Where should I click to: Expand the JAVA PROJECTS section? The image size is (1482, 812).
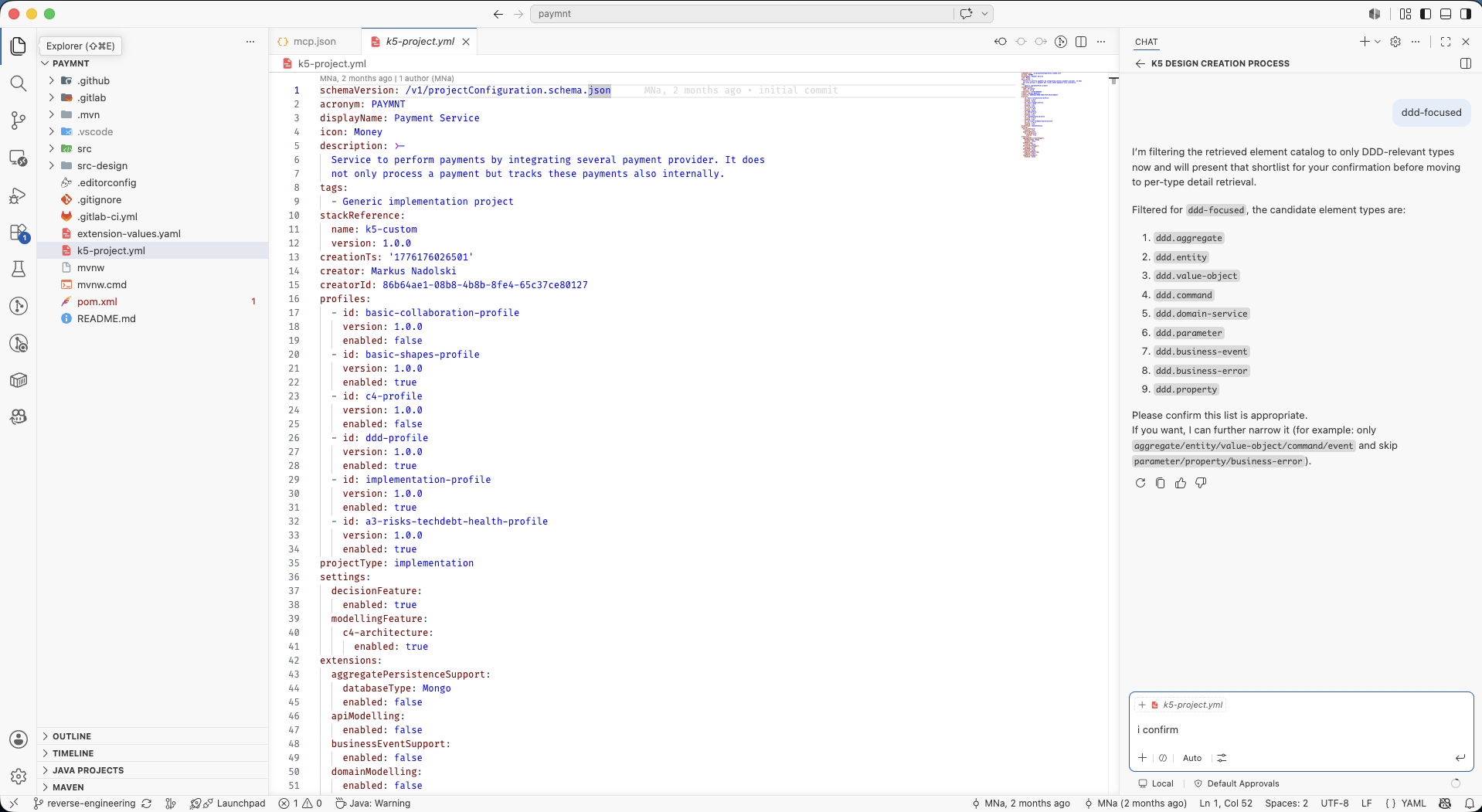[x=87, y=770]
